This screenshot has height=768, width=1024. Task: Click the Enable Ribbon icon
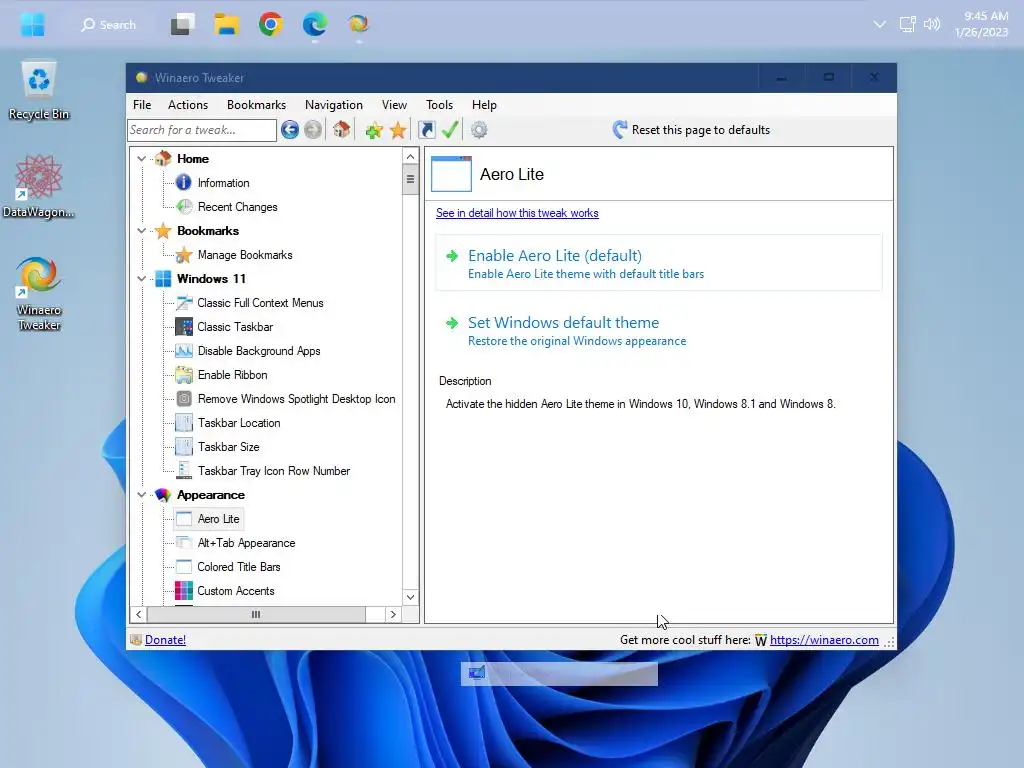tap(184, 375)
